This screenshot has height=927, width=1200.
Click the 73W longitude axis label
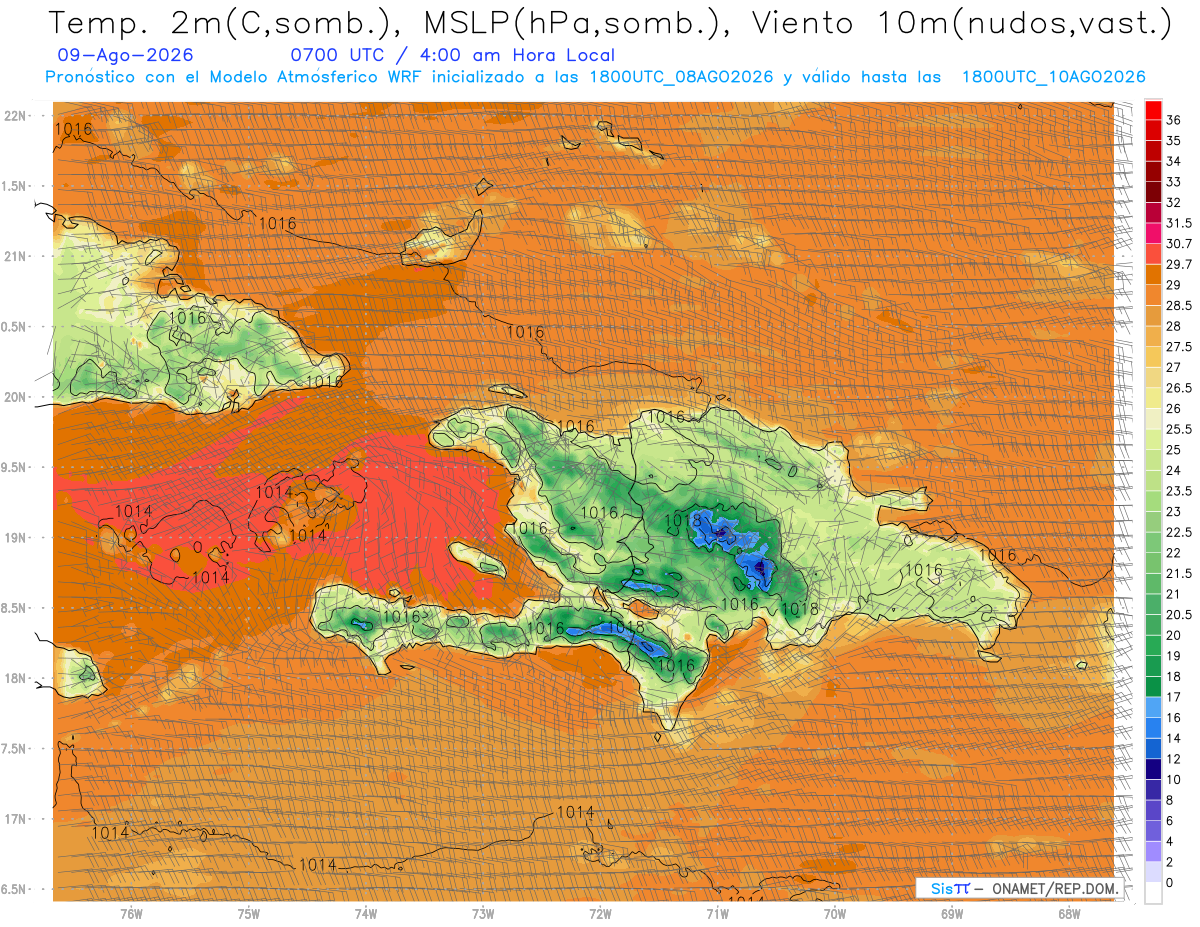pyautogui.click(x=483, y=914)
